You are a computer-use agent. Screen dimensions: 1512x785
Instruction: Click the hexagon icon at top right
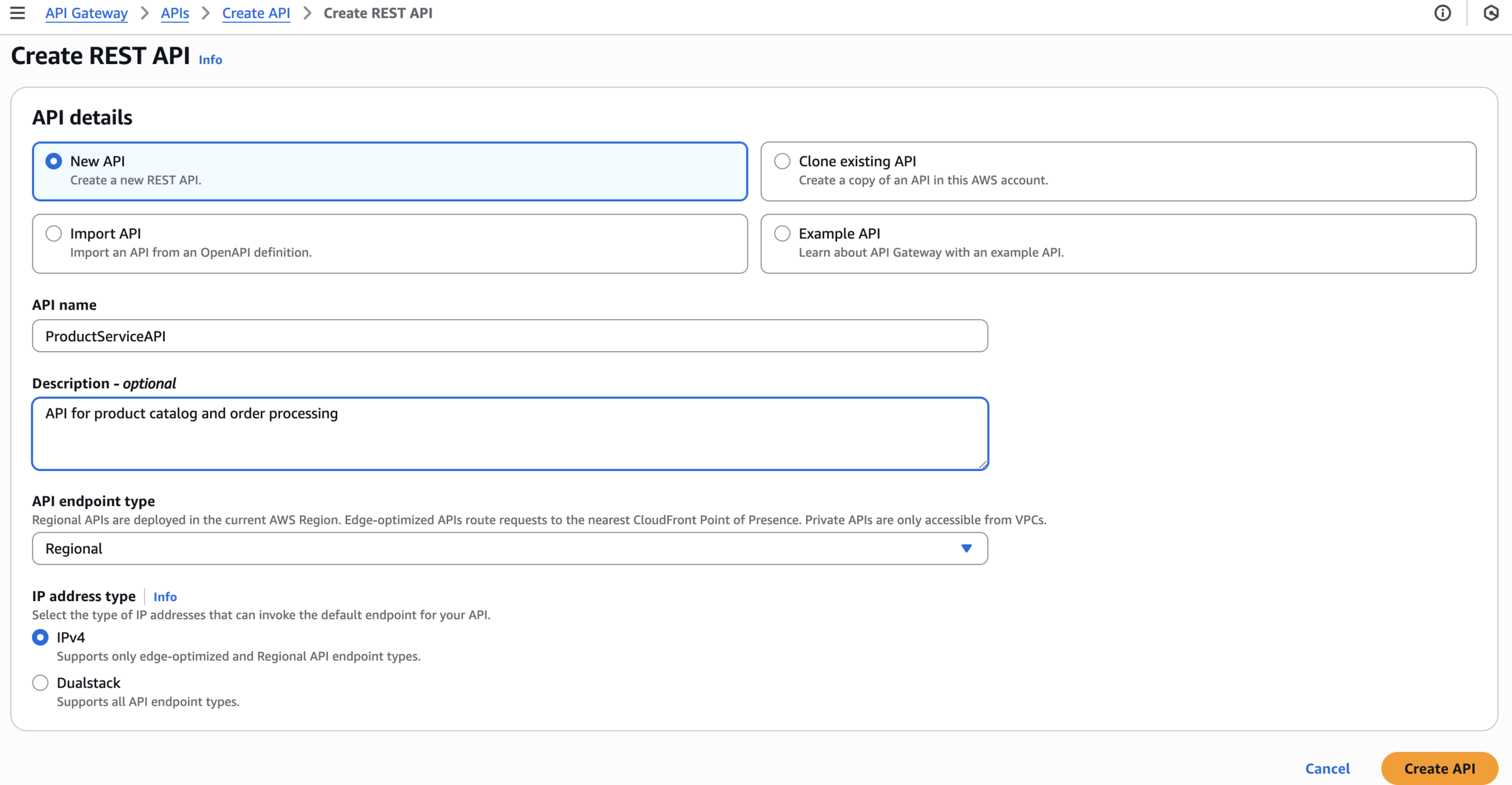point(1491,13)
